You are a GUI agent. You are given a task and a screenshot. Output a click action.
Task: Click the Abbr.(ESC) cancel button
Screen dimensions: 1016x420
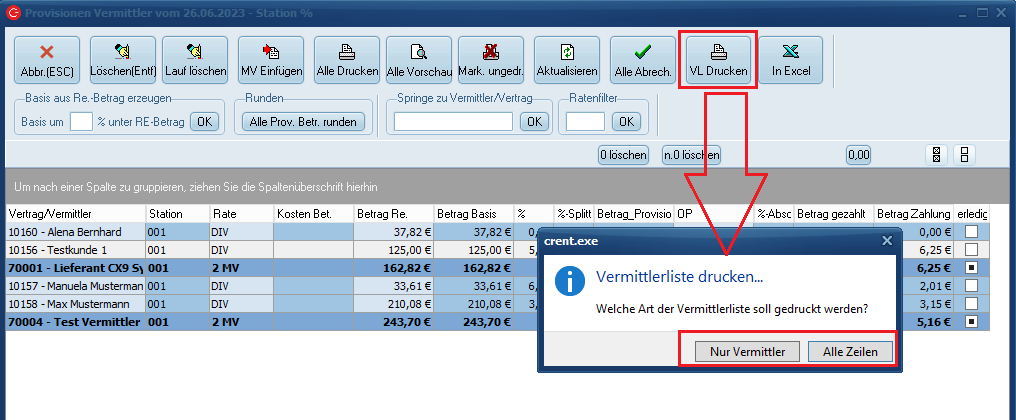tap(45, 61)
